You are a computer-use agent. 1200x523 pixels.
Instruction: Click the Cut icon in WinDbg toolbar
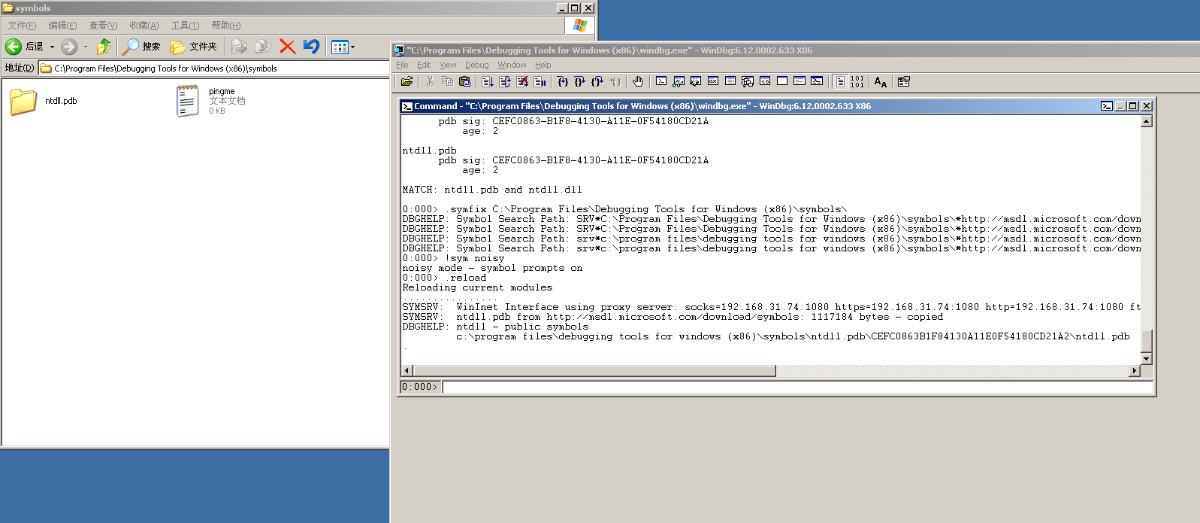[x=430, y=81]
